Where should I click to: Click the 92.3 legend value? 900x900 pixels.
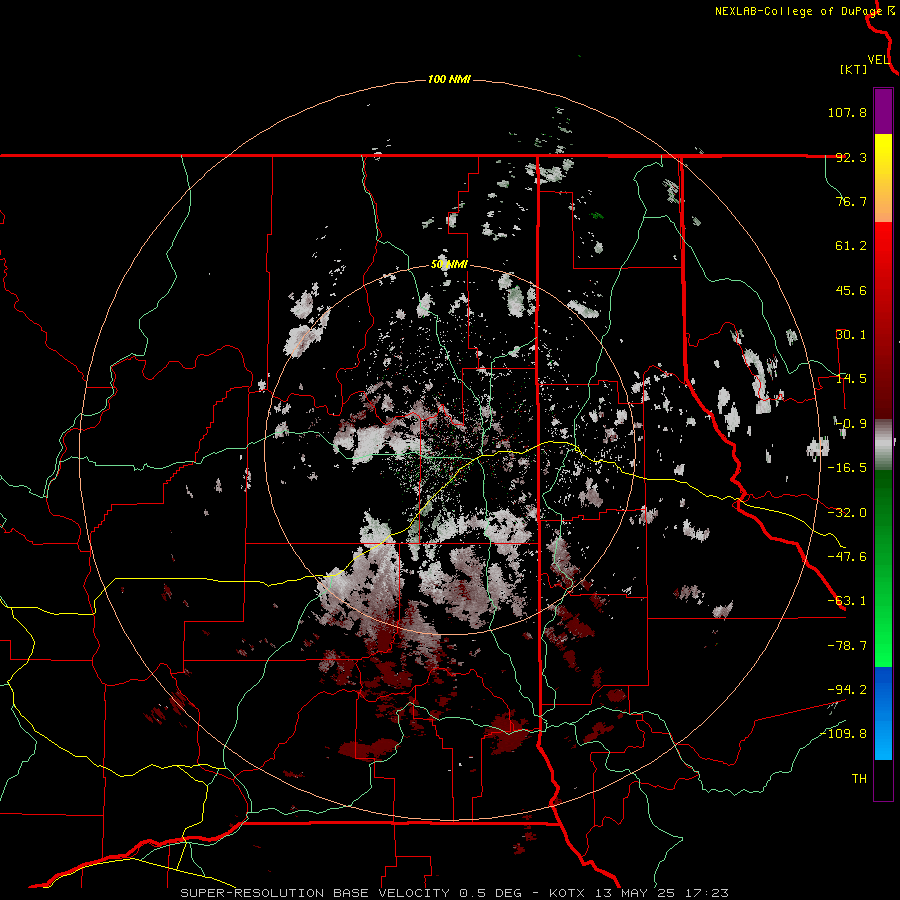click(851, 157)
